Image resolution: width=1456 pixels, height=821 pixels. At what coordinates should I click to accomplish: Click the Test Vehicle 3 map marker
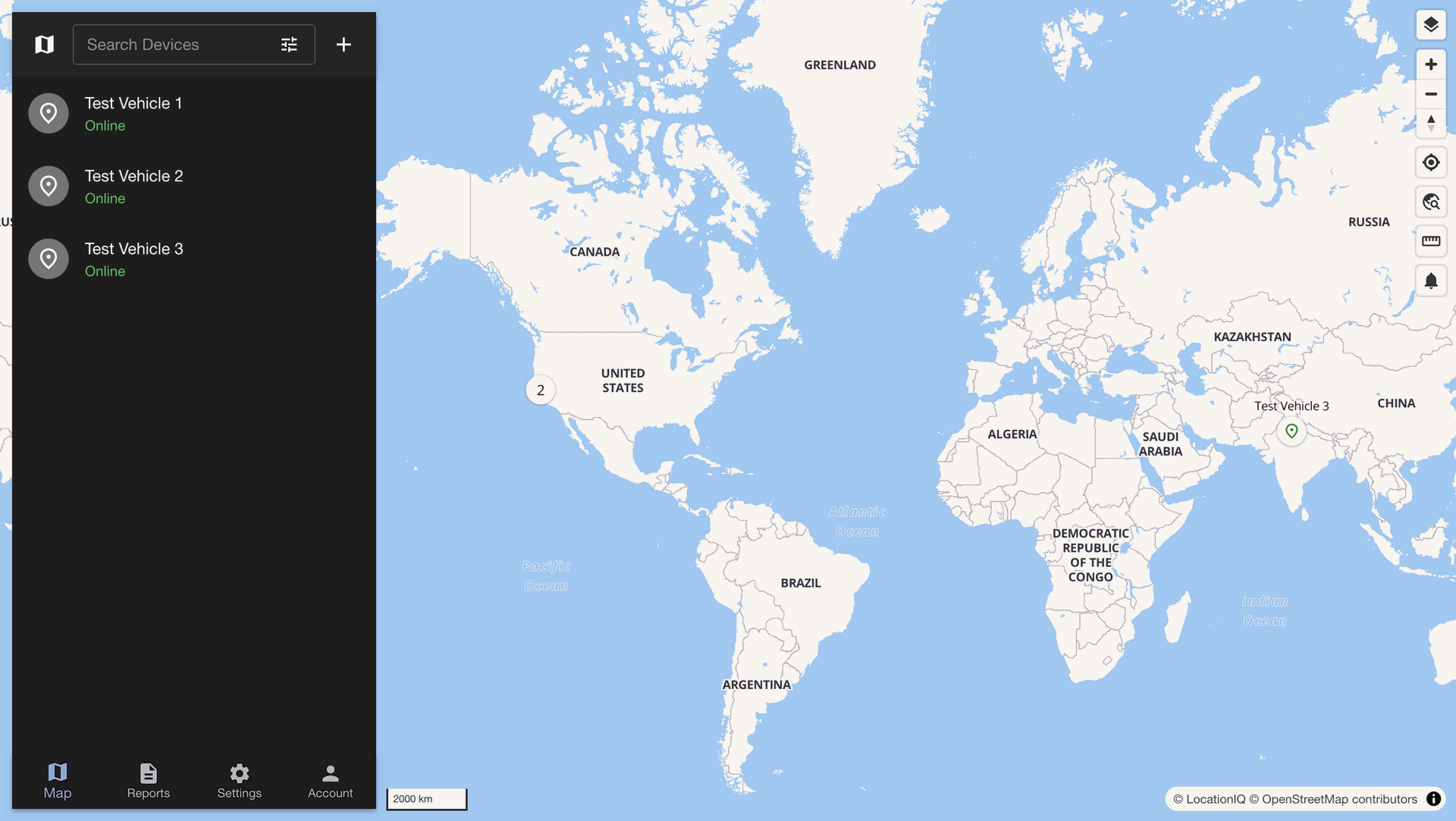click(x=1291, y=431)
